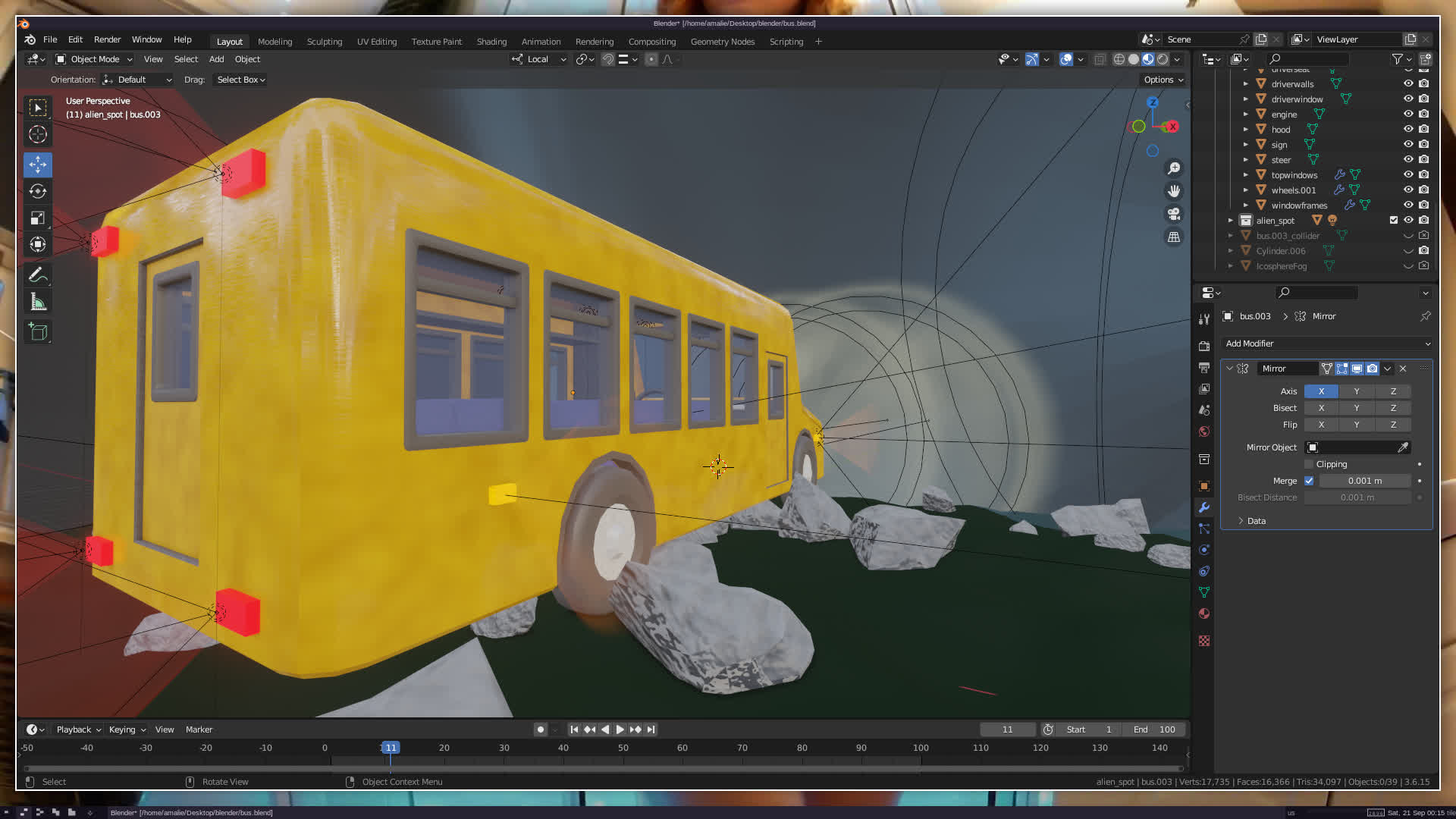Expand the alien_spot collection
Image resolution: width=1456 pixels, height=819 pixels.
tap(1231, 221)
